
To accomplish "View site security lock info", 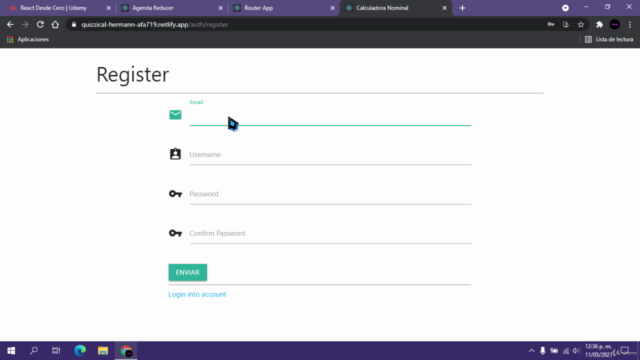I will pyautogui.click(x=74, y=24).
